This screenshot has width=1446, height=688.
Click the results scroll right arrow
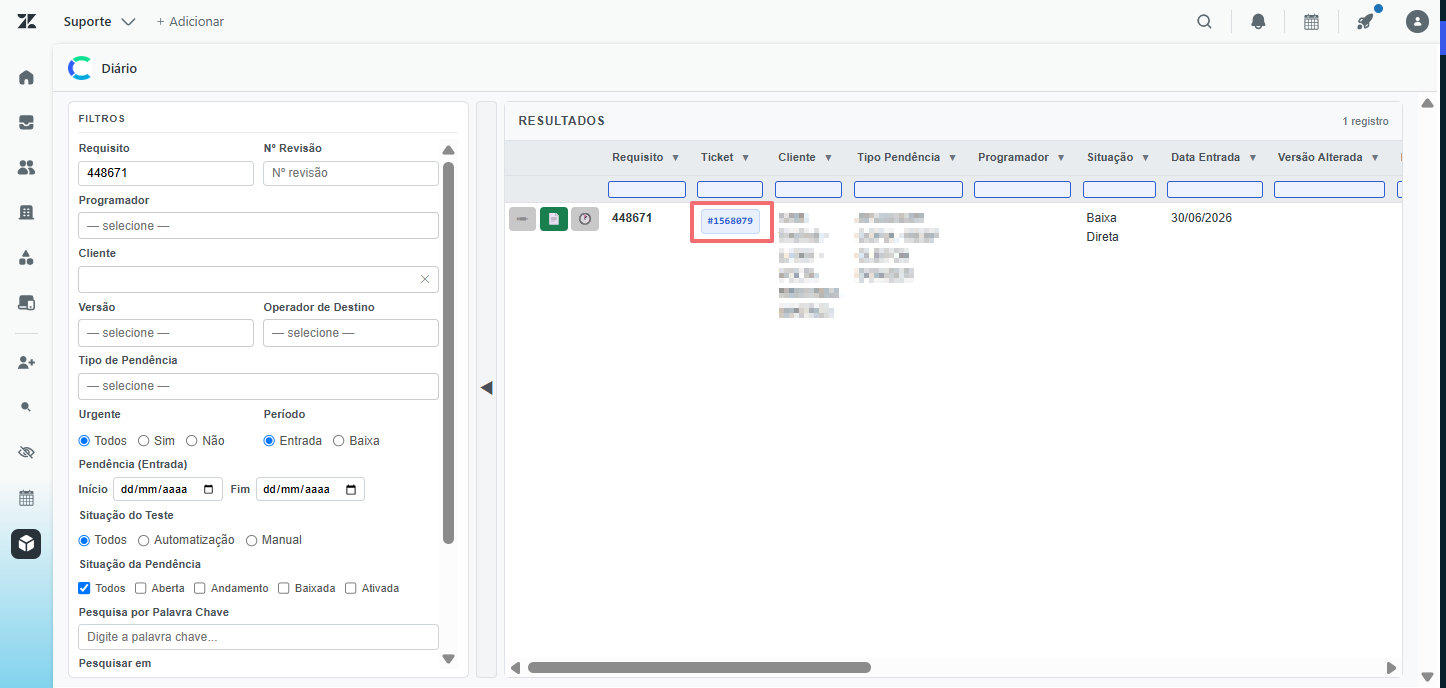point(1391,667)
